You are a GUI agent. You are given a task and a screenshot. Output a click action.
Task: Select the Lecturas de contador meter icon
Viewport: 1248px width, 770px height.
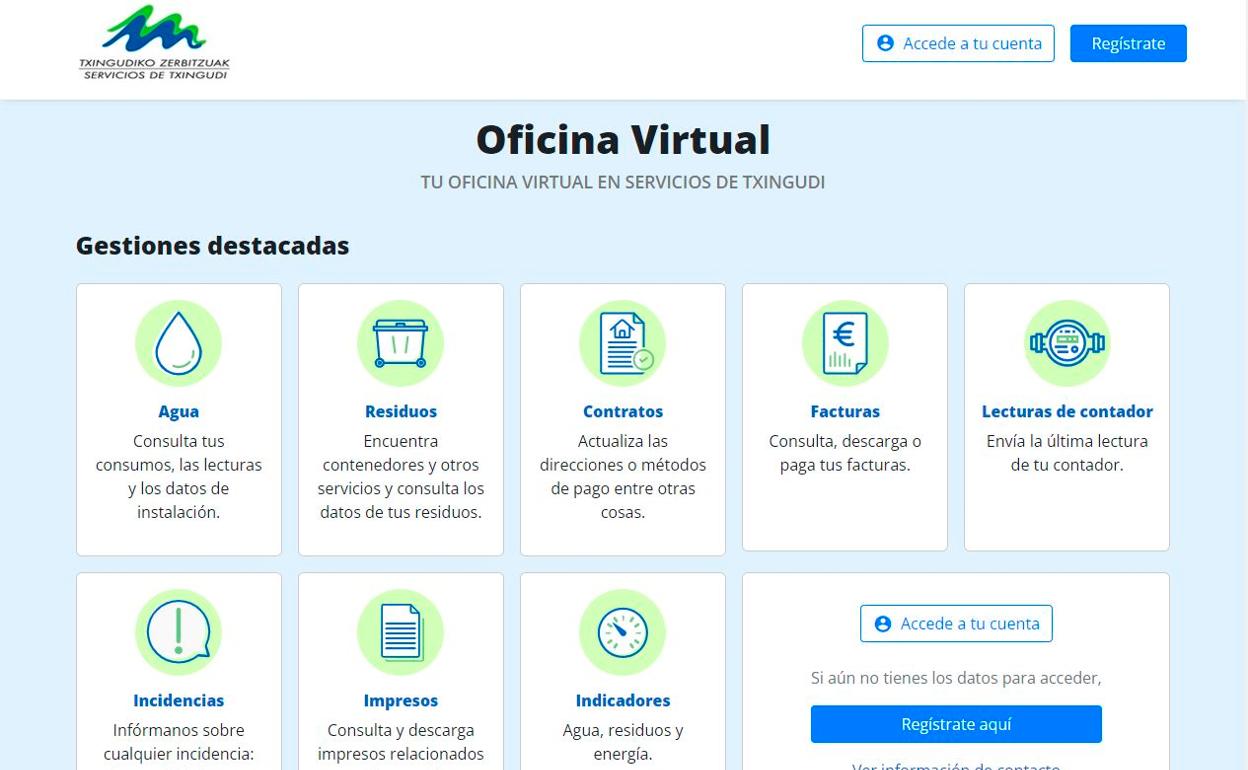tap(1066, 343)
